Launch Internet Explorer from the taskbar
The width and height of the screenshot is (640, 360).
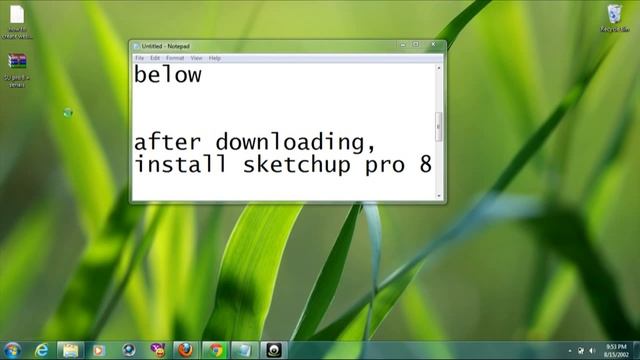tap(42, 350)
